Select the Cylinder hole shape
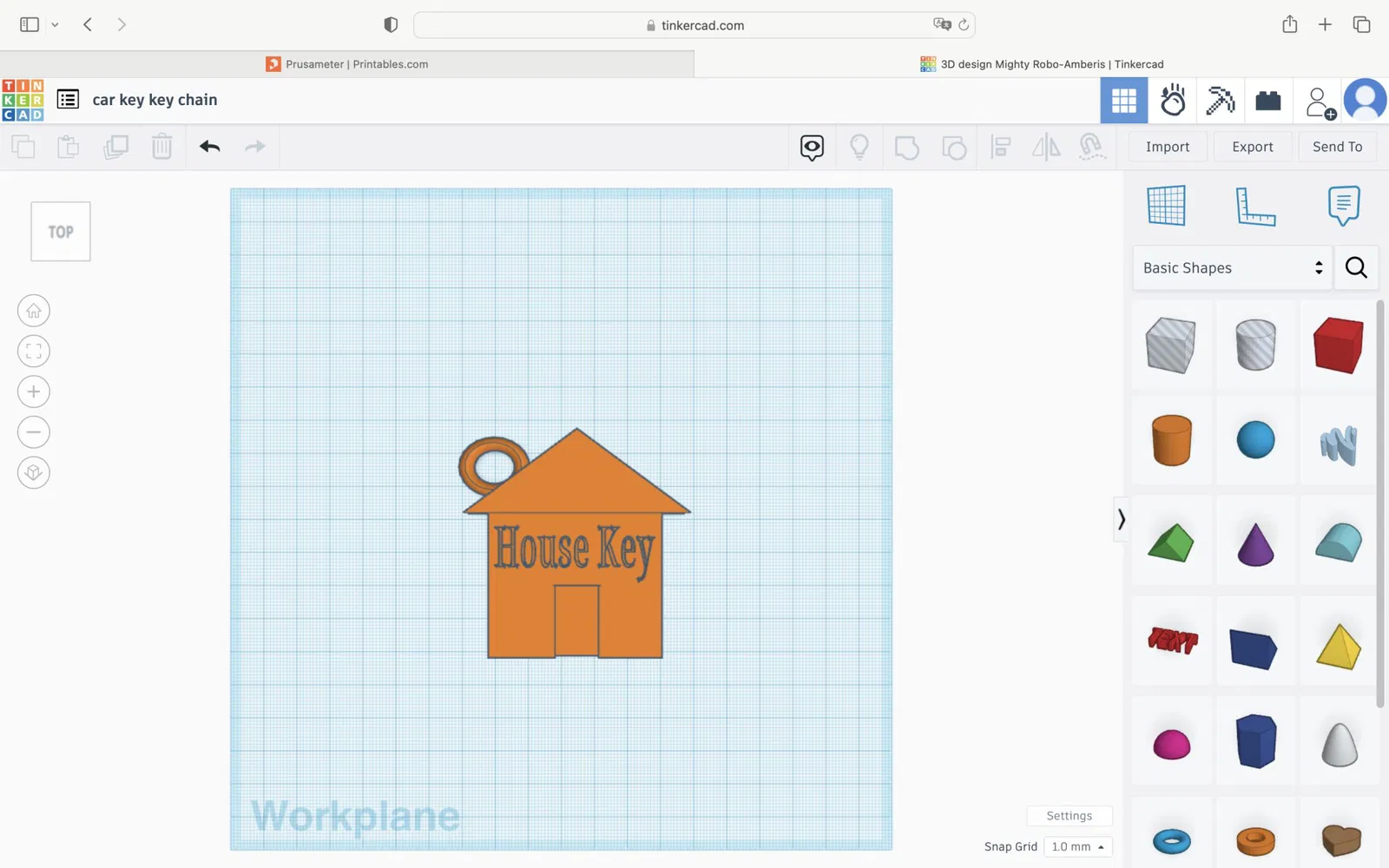 pos(1255,345)
